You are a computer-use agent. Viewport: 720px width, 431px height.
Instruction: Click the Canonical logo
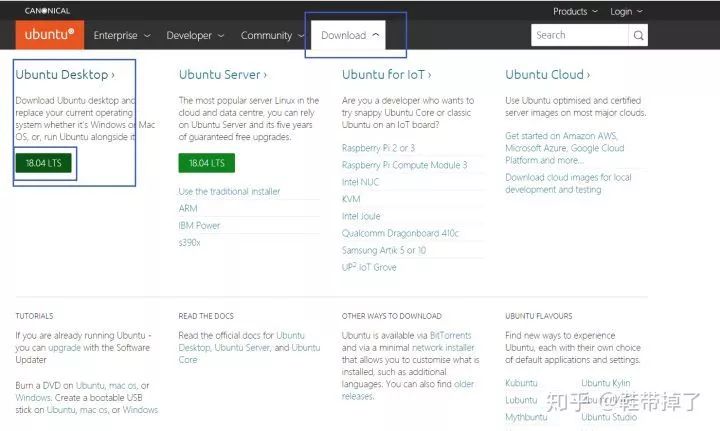(47, 11)
